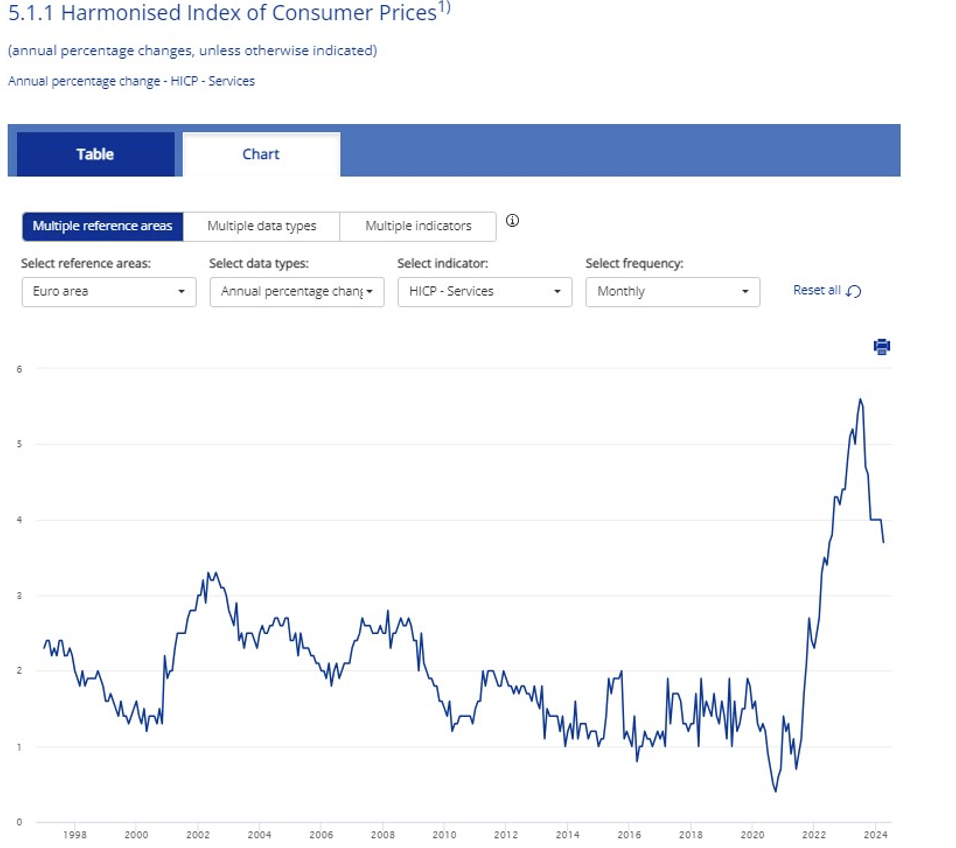
Task: Click the 2012 x-axis label
Action: [x=506, y=835]
